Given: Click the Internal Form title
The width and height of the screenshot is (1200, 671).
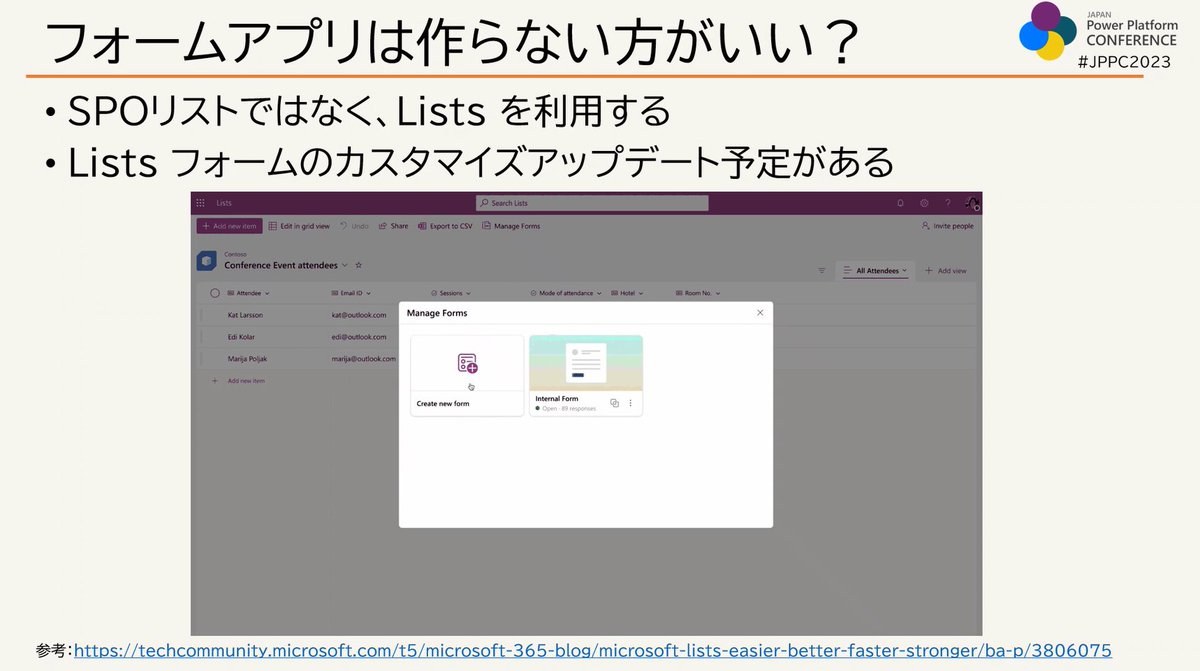Looking at the screenshot, I should pos(557,398).
